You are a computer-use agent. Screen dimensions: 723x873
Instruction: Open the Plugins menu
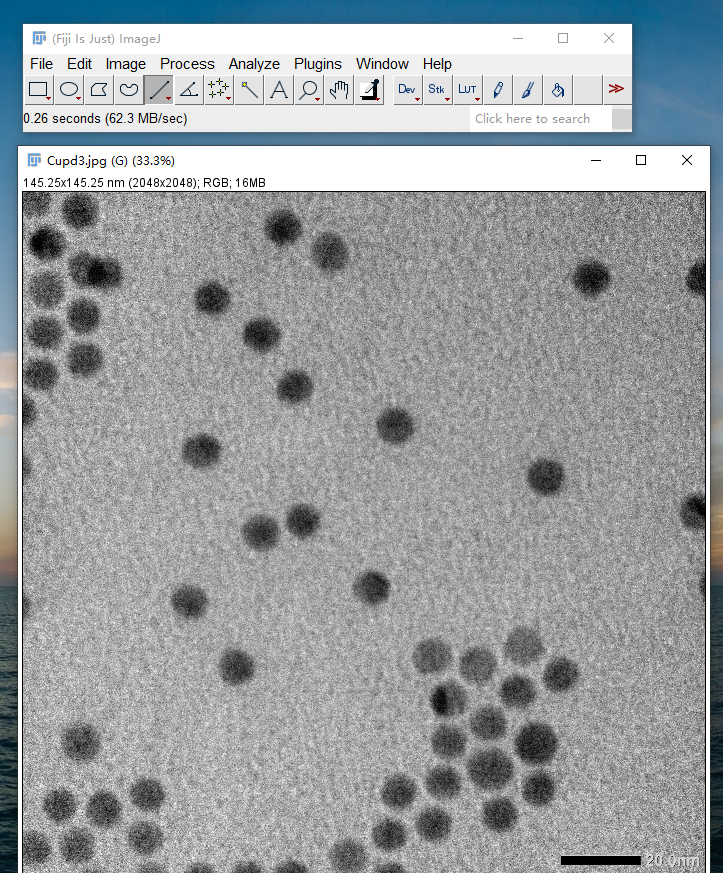(317, 64)
